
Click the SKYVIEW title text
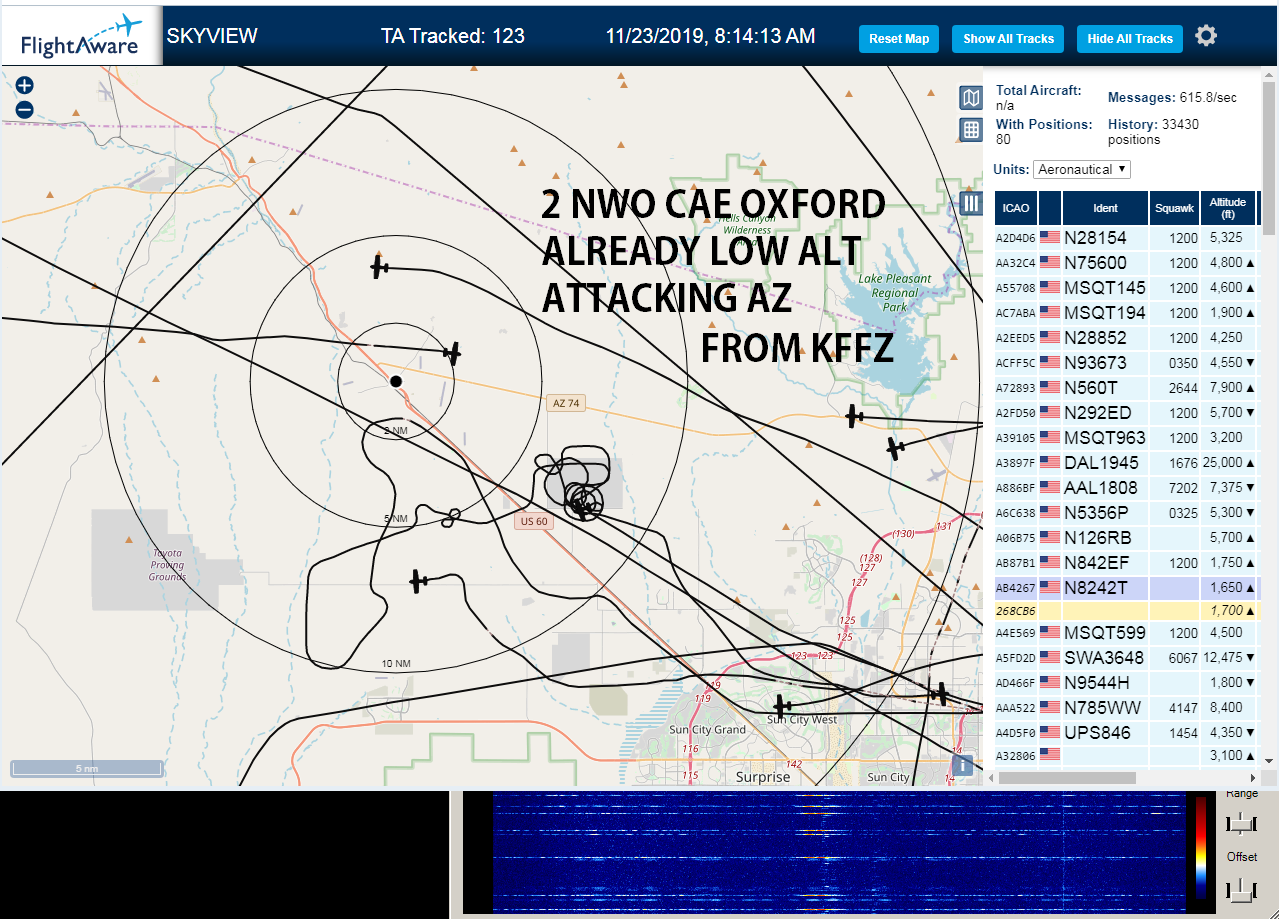tap(212, 36)
